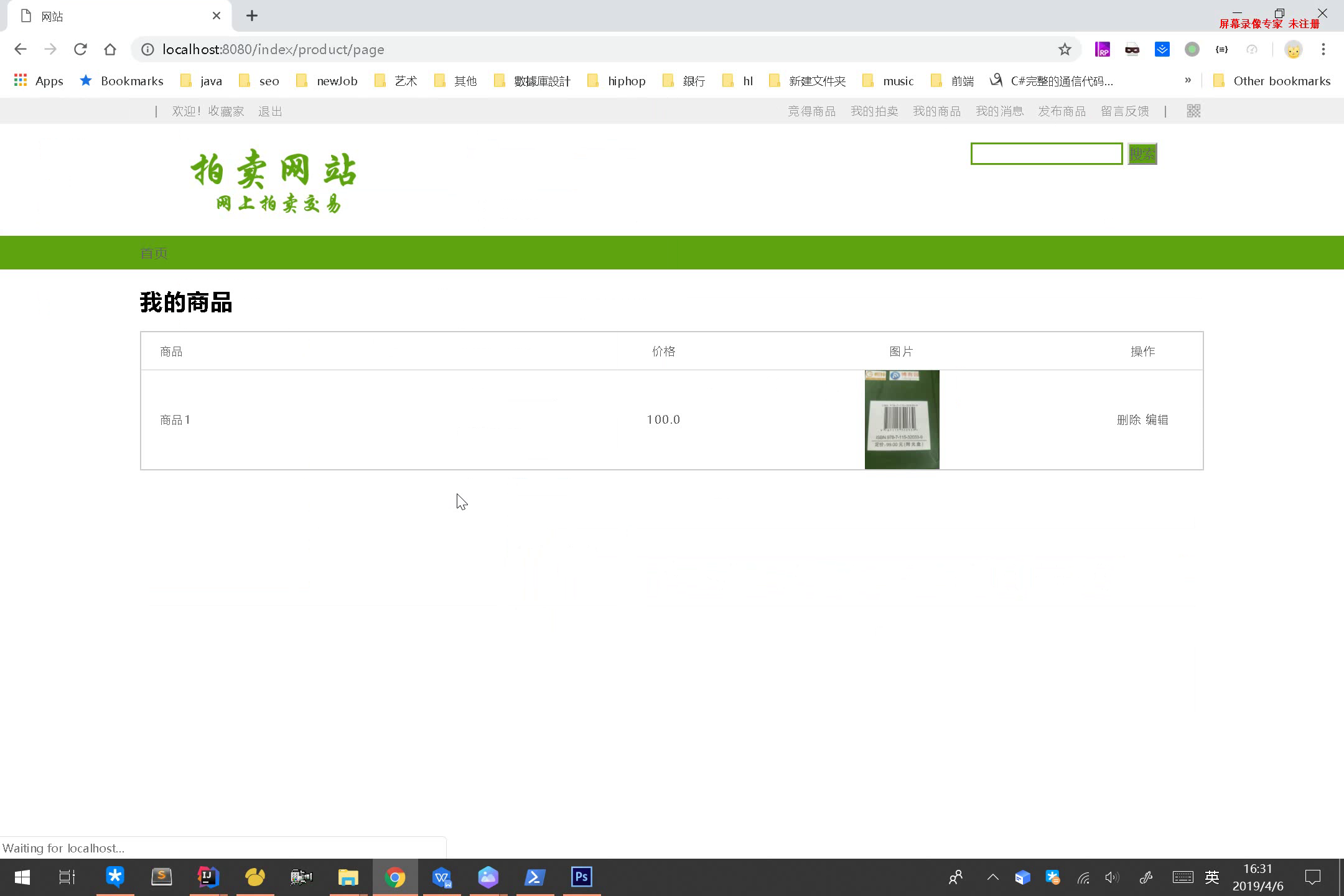Log out via the 退出 link
The height and width of the screenshot is (896, 1344).
[270, 111]
